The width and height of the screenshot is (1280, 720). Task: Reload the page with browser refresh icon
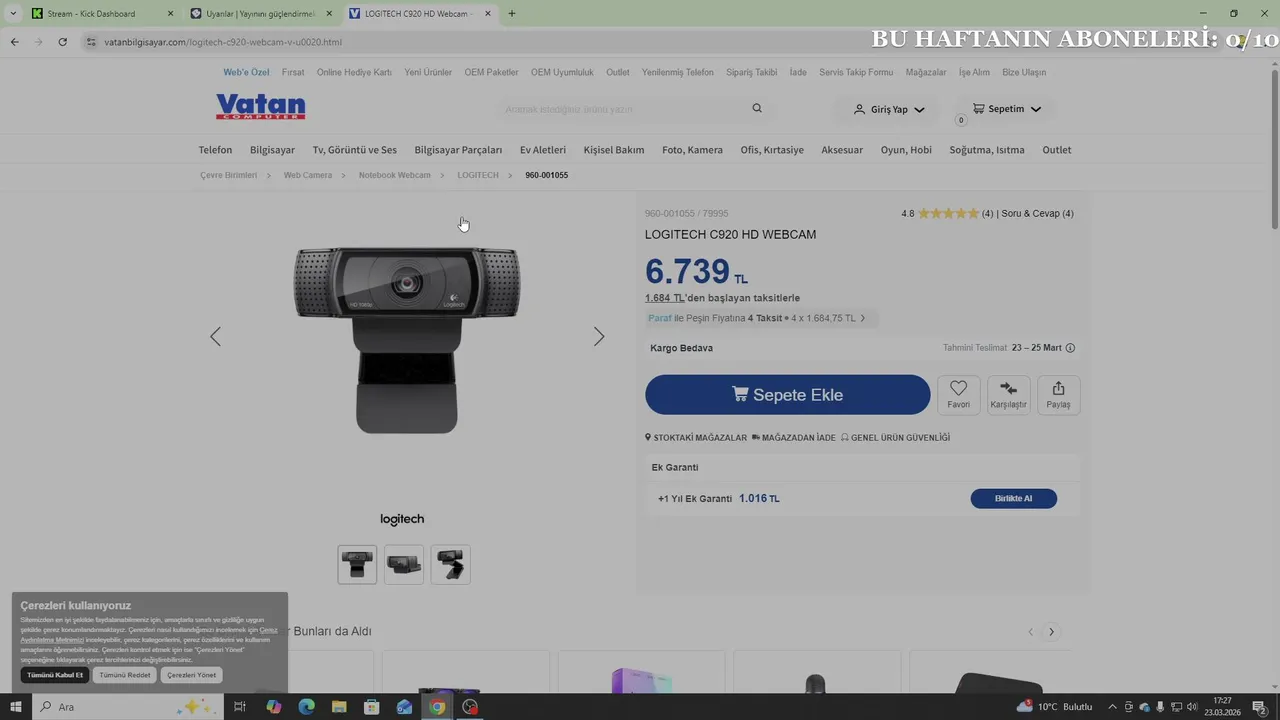click(x=62, y=42)
